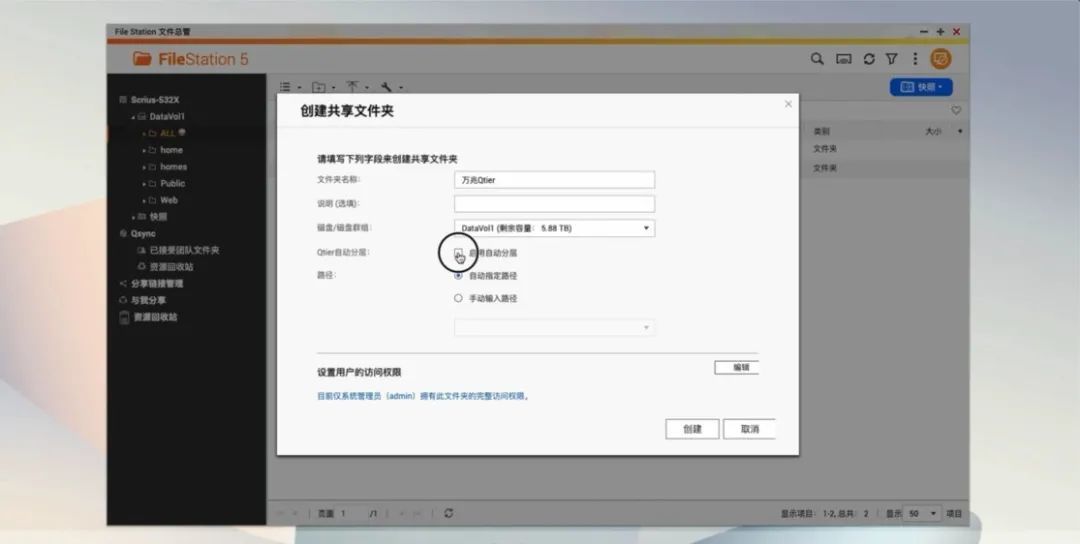Open the remote connection media icon
This screenshot has width=1080, height=544.
[x=844, y=59]
